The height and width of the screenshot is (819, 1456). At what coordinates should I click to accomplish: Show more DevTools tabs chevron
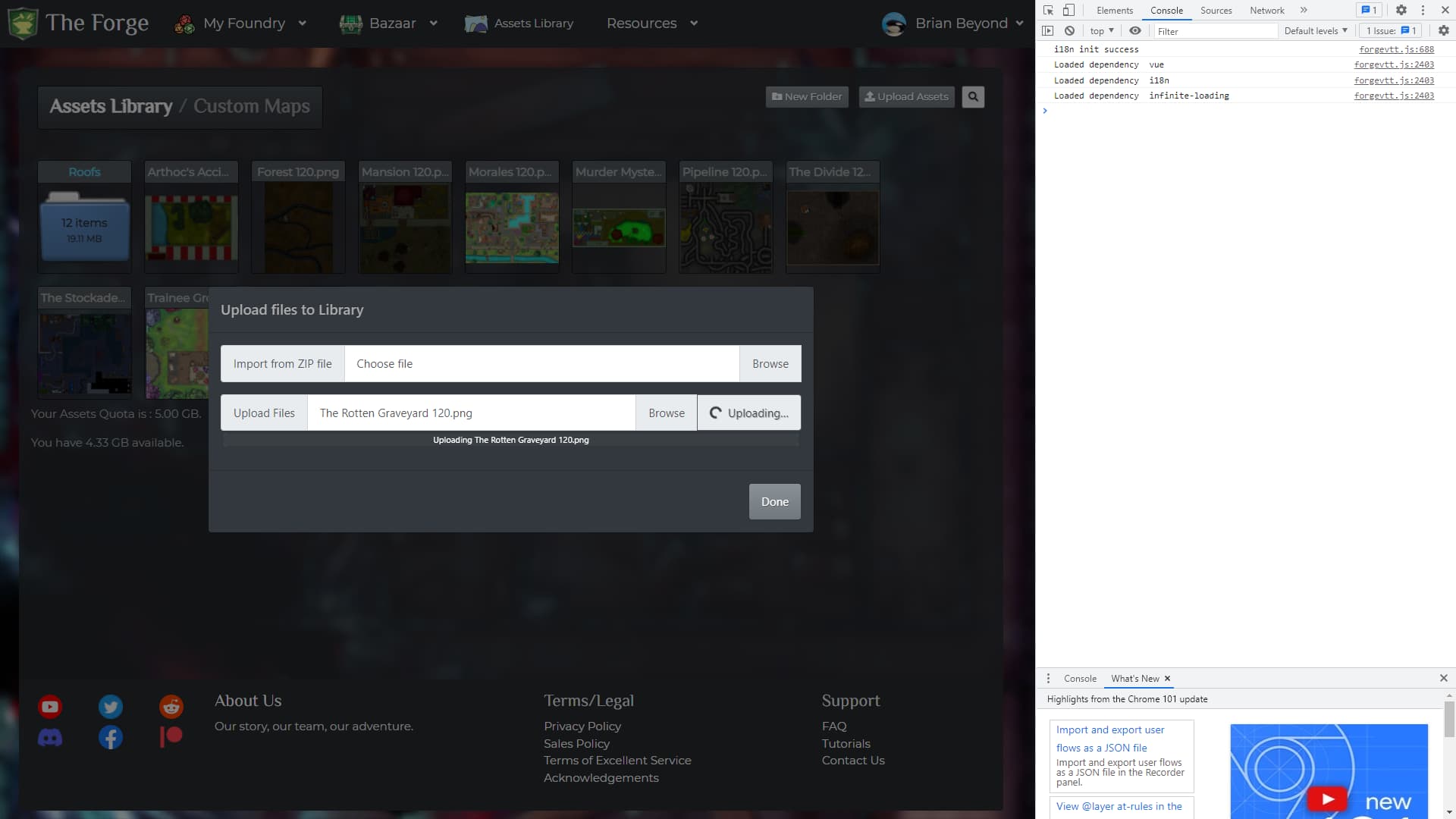pos(1304,11)
